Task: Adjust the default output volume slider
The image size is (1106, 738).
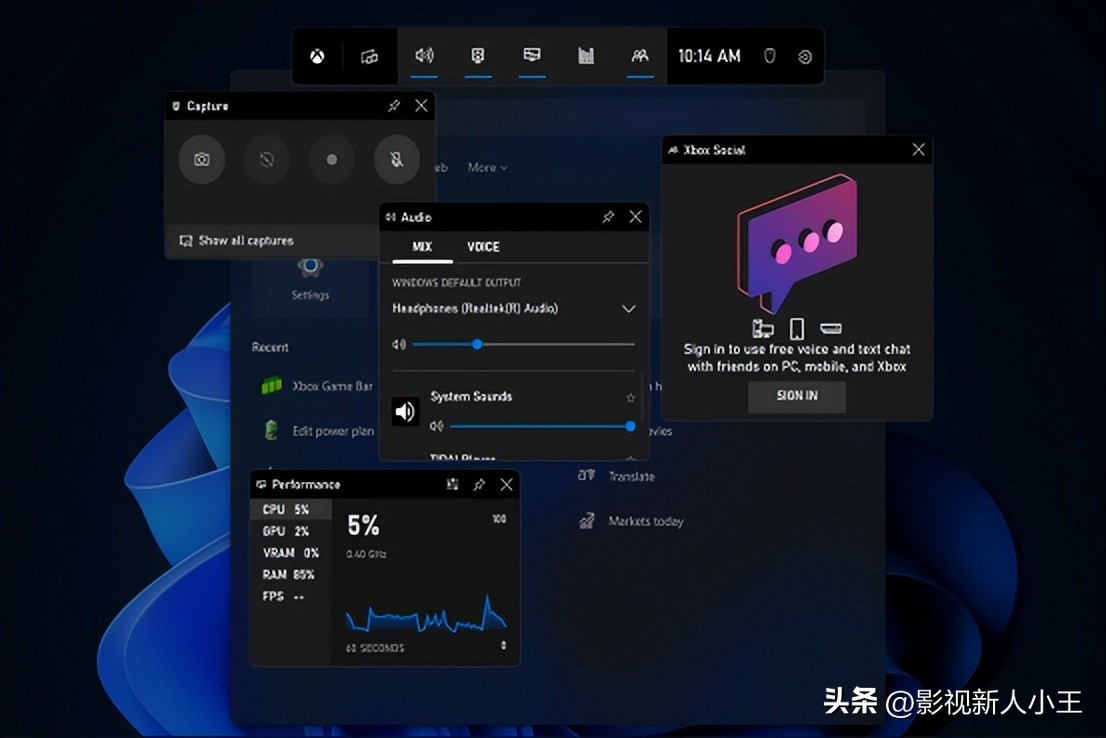Action: [x=523, y=344]
